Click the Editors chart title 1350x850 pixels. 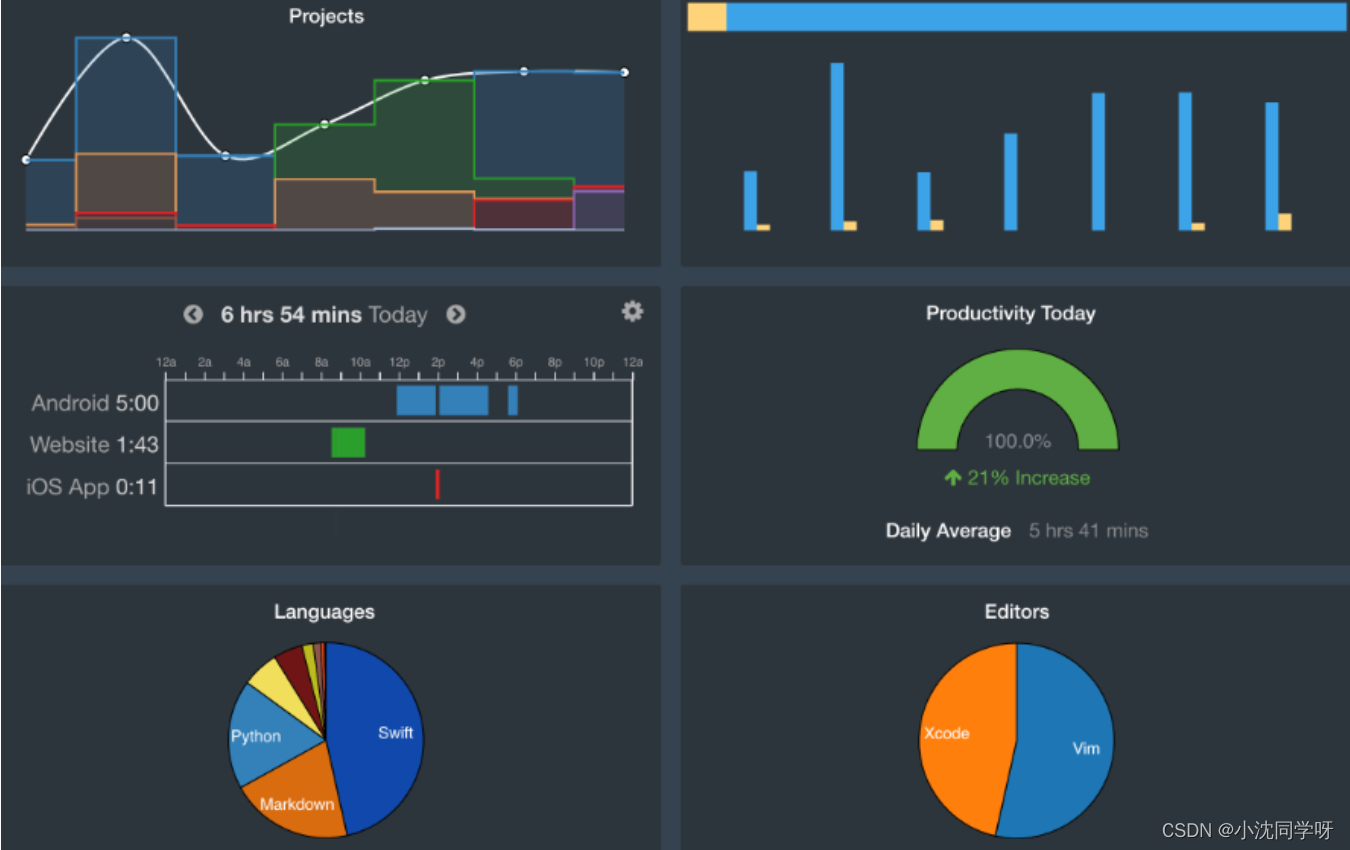tap(1017, 611)
